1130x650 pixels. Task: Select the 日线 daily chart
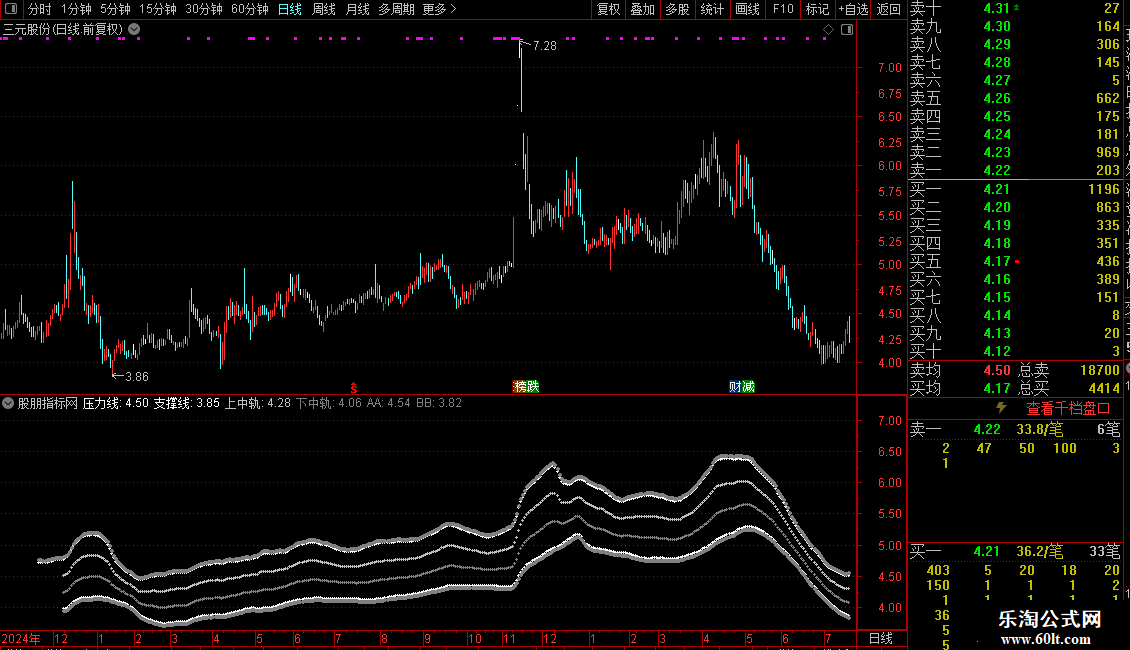tap(290, 9)
